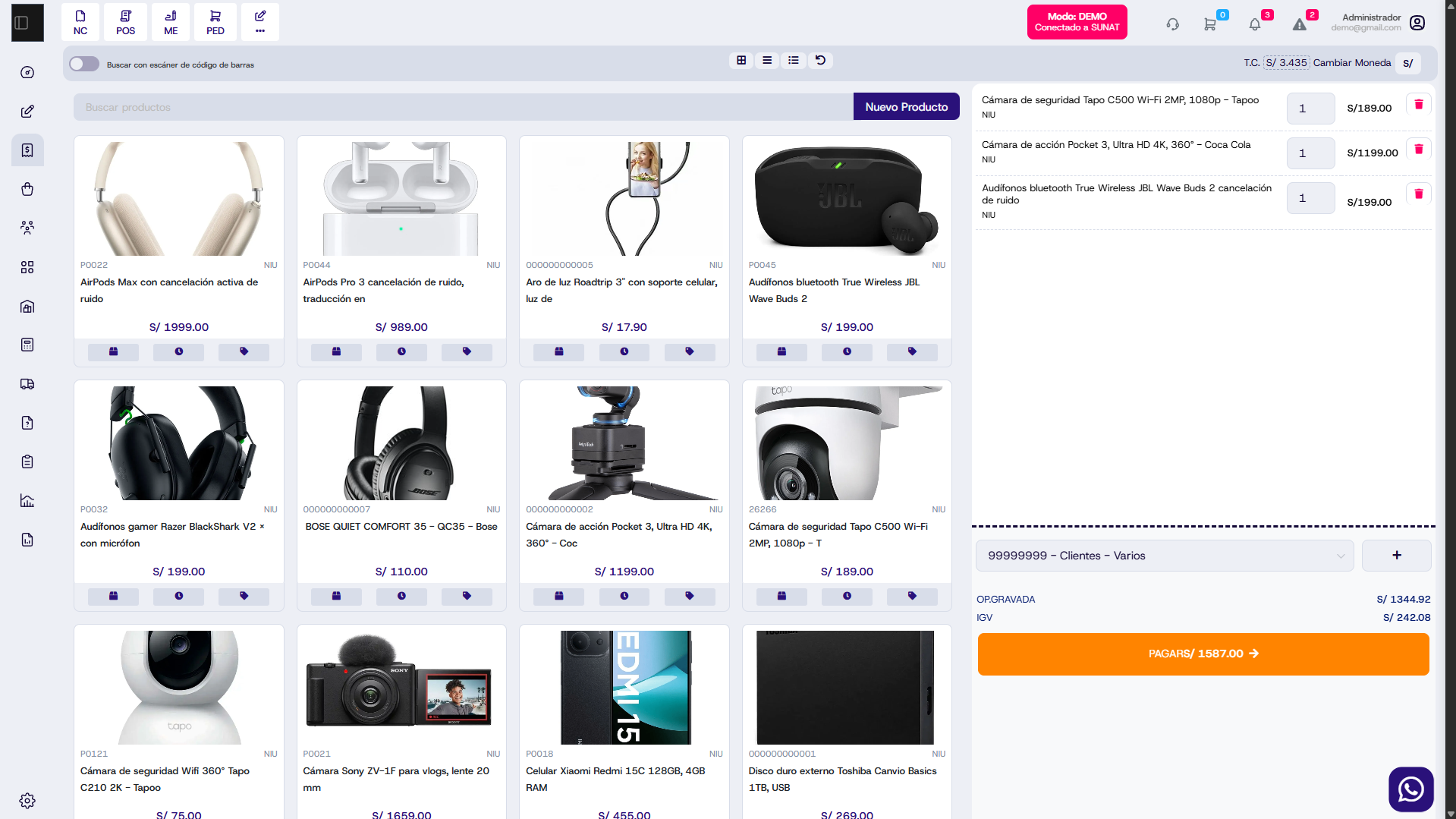Image resolution: width=1456 pixels, height=819 pixels.
Task: Add new customer with plus button
Action: coord(1397,556)
